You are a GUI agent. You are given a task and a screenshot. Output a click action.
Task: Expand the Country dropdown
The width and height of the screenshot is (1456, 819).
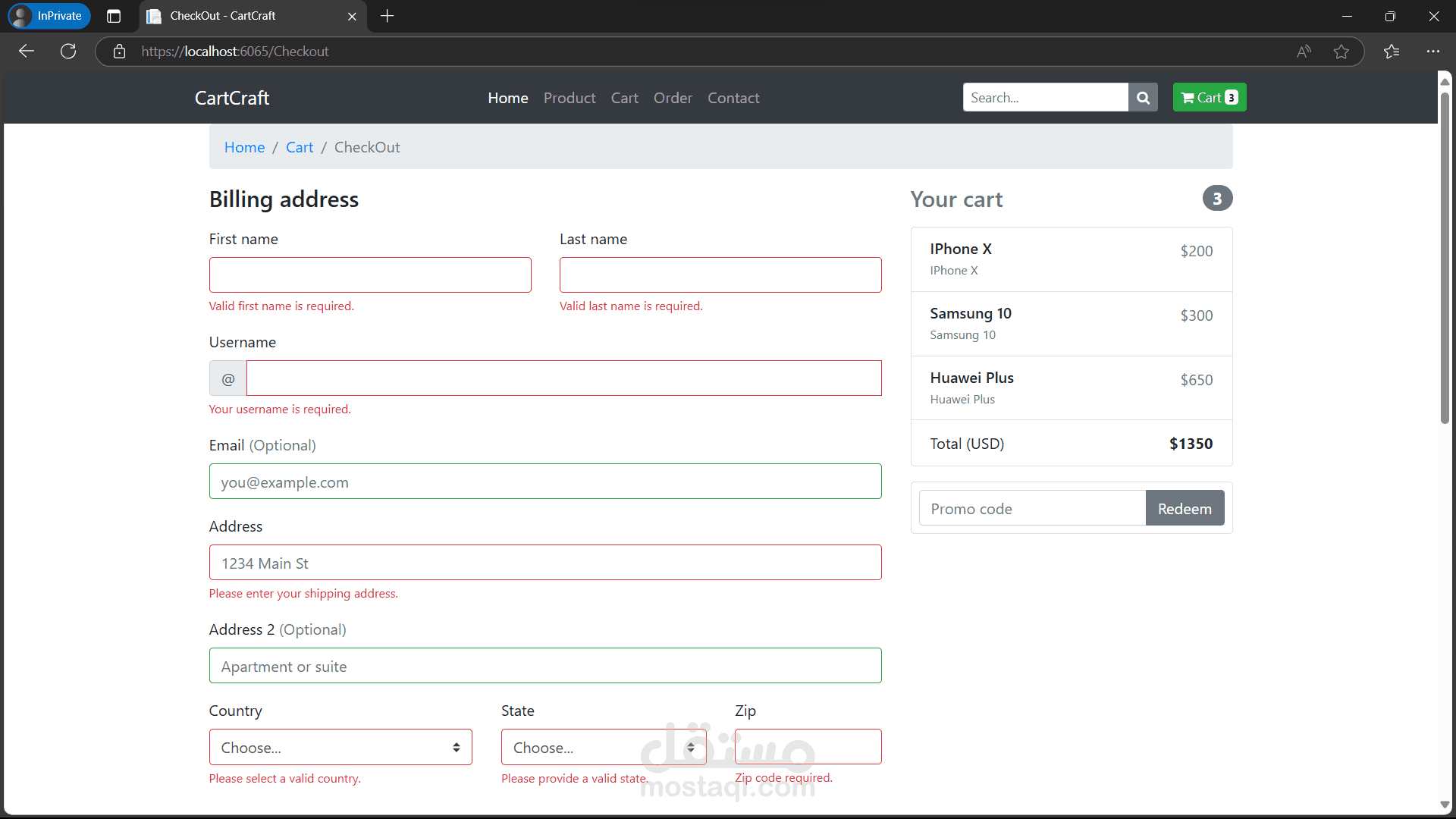pos(340,748)
